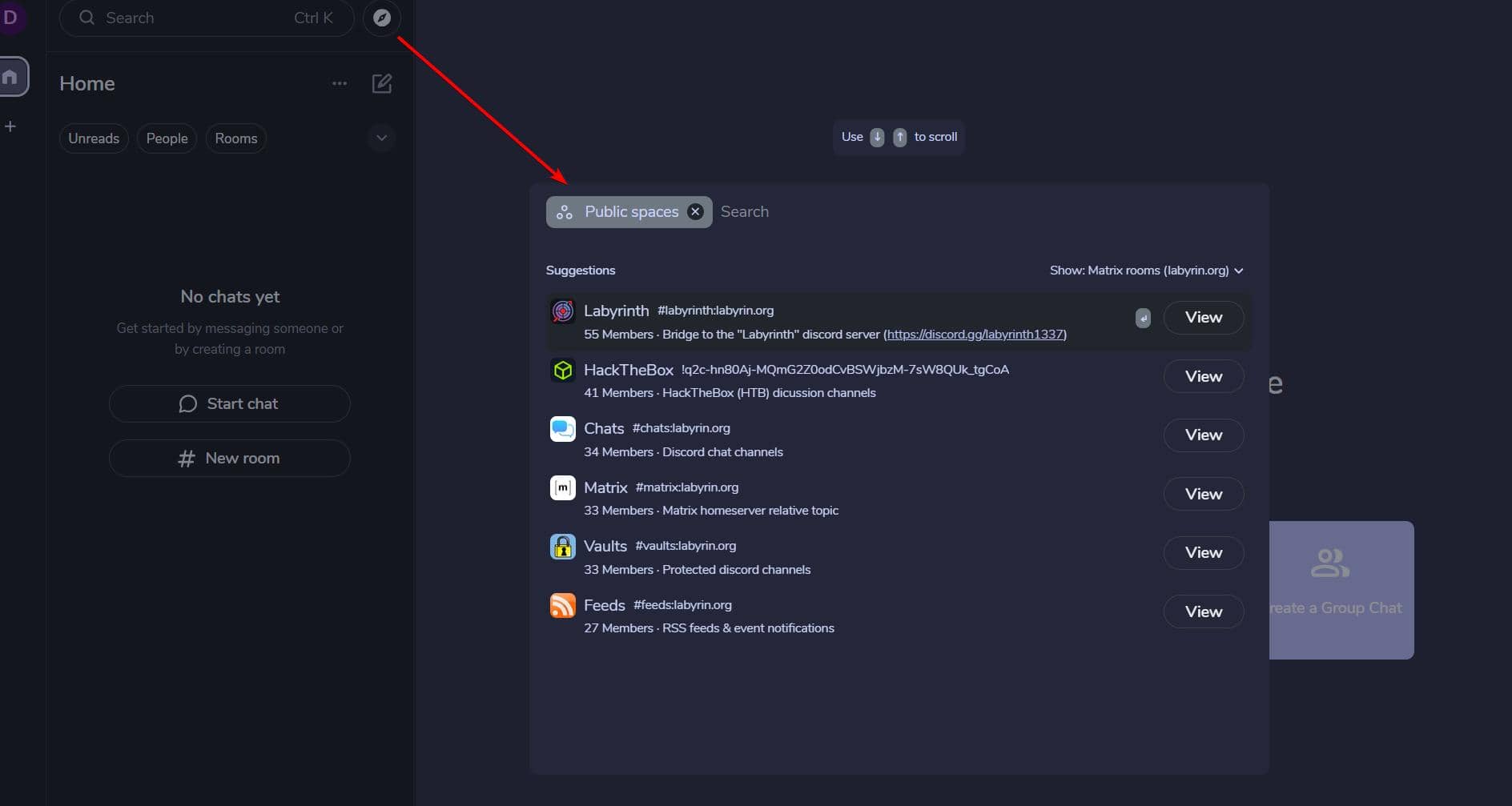This screenshot has height=806, width=1512.
Task: Open the discord.gg/labyrinth1337 link
Action: pos(975,335)
